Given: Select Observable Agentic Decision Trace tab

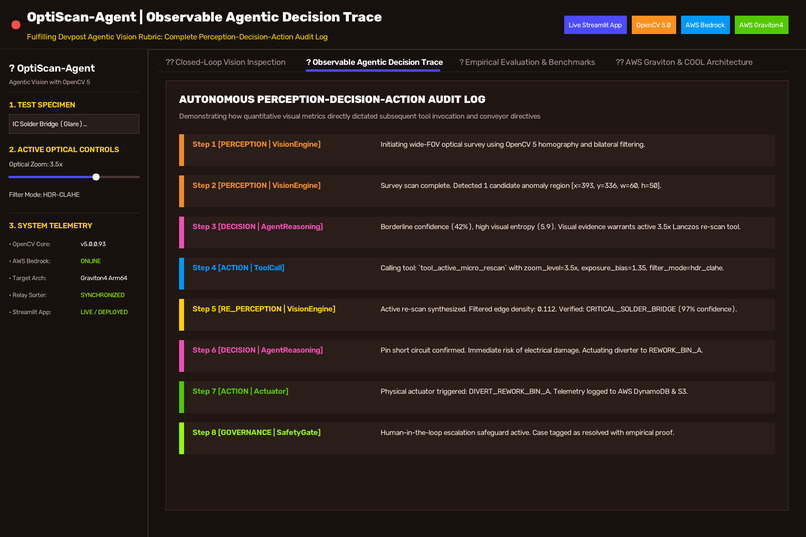Looking at the screenshot, I should (x=374, y=62).
